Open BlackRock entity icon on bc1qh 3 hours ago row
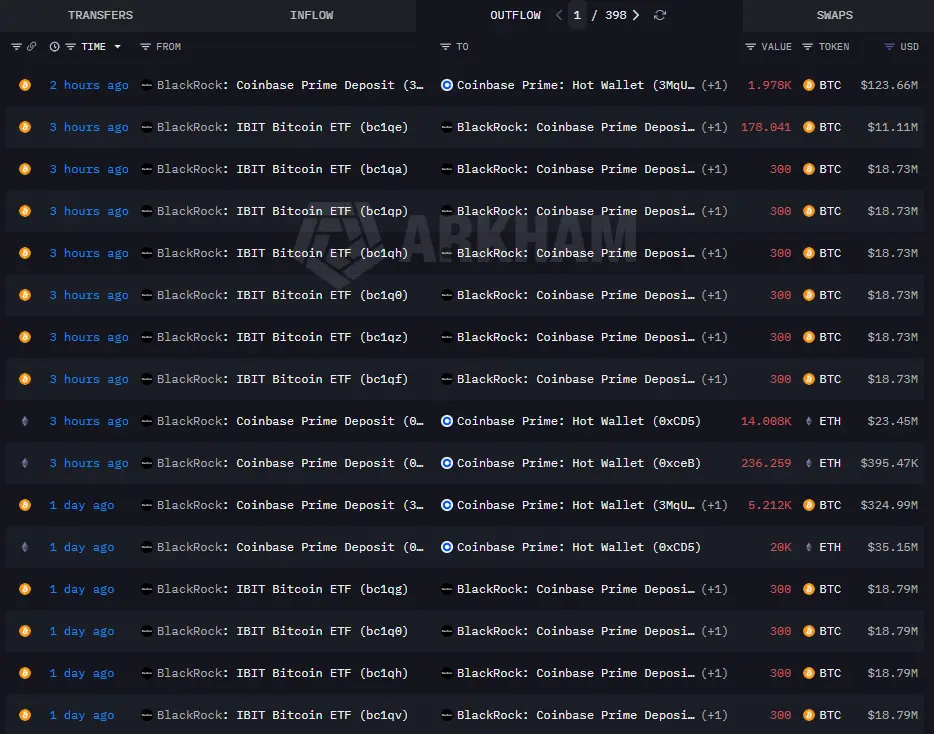This screenshot has height=734, width=934. tap(147, 253)
